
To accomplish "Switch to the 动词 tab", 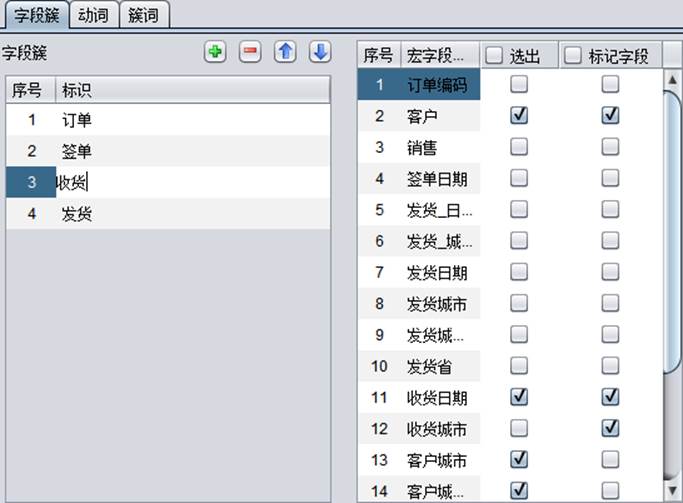I will tap(96, 15).
